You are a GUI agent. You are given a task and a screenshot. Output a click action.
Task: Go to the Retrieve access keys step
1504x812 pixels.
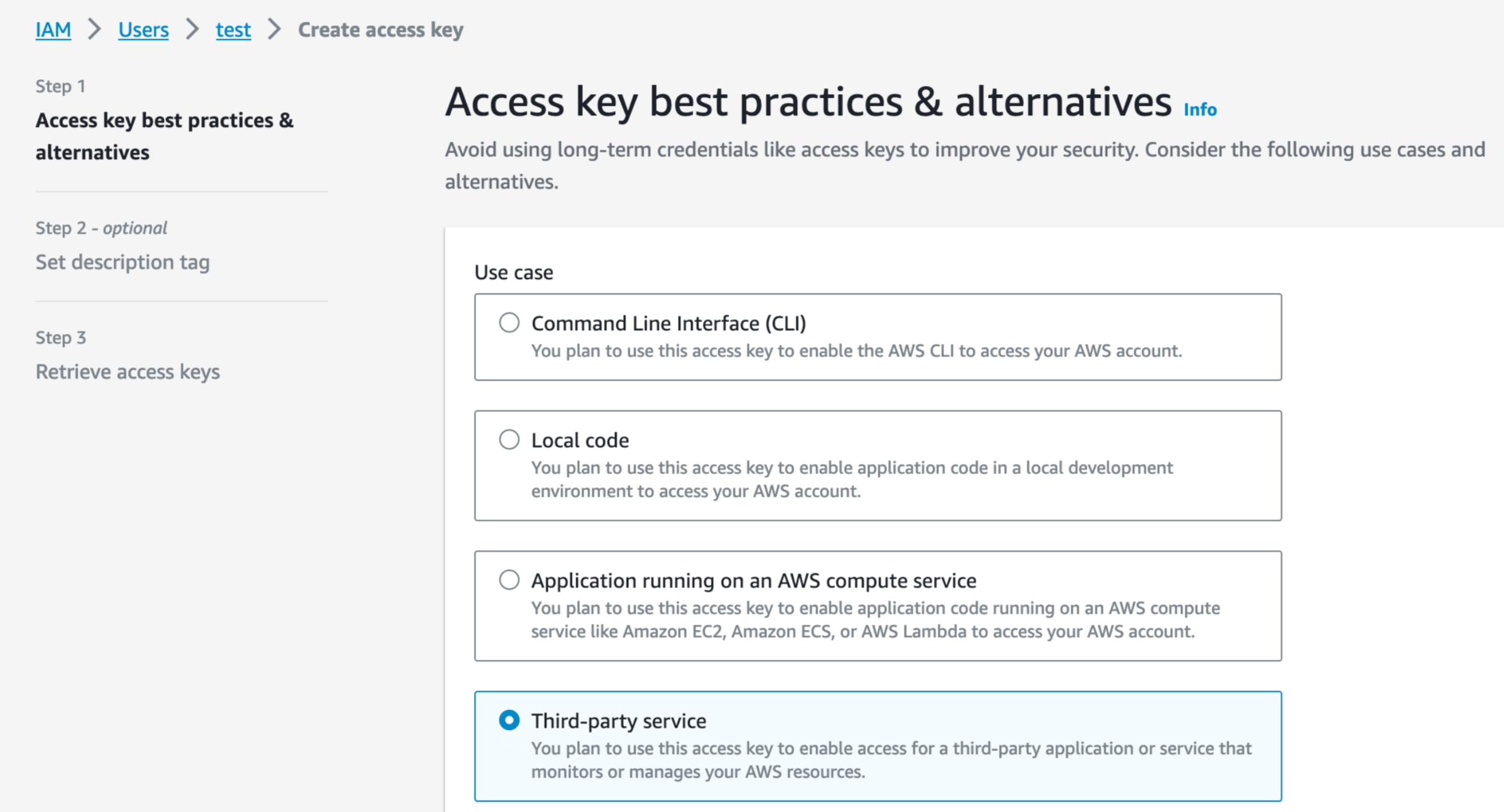pos(128,371)
